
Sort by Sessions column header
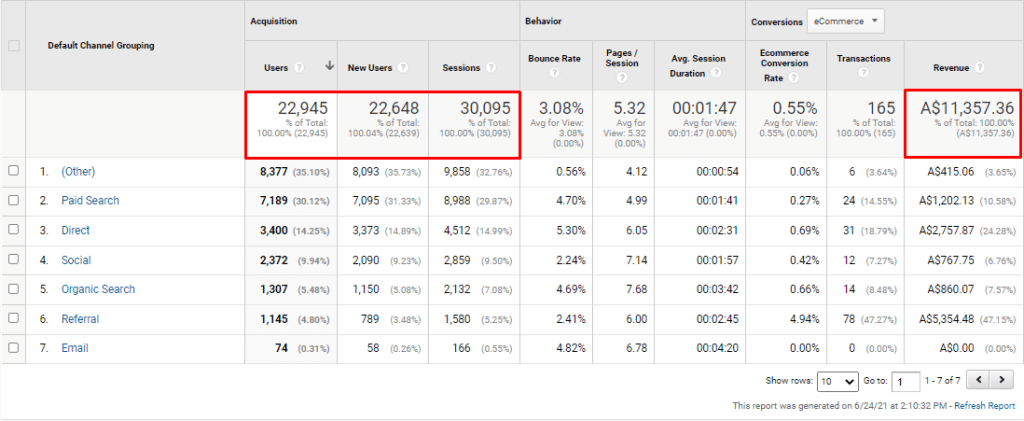pyautogui.click(x=461, y=67)
